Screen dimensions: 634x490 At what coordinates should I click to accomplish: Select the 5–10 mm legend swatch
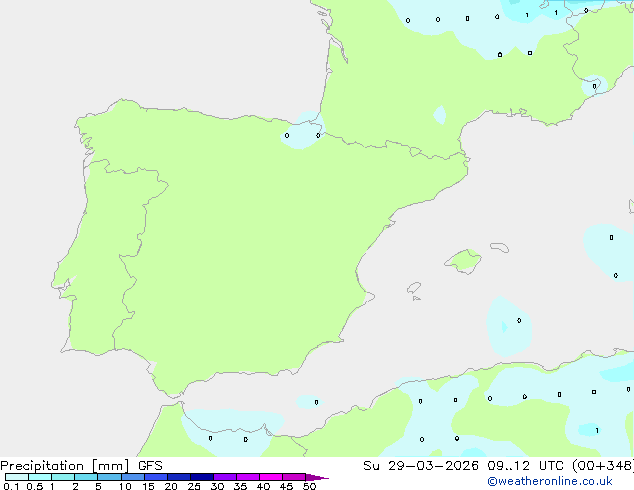click(109, 477)
